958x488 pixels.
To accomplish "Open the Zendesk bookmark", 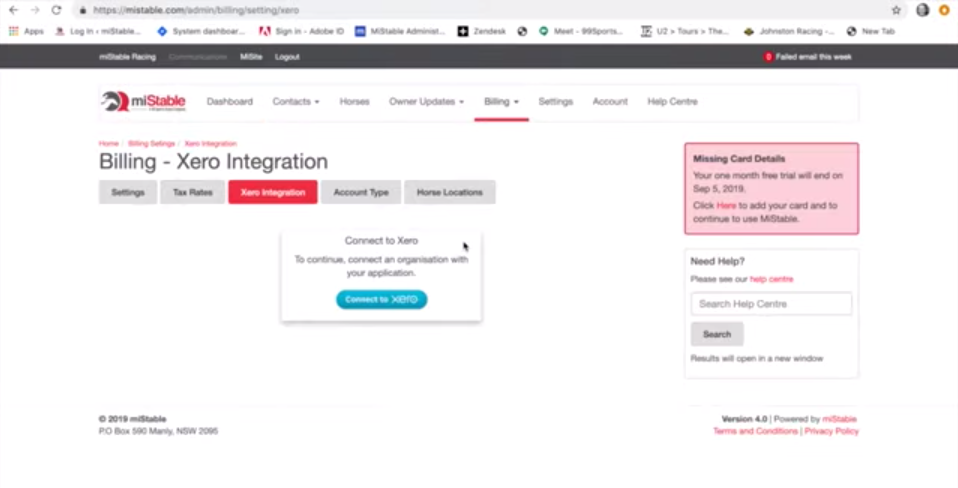I will (x=482, y=31).
